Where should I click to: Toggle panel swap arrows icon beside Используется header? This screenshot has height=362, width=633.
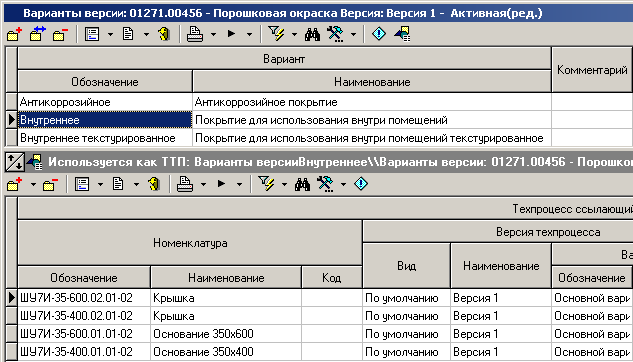[14, 162]
